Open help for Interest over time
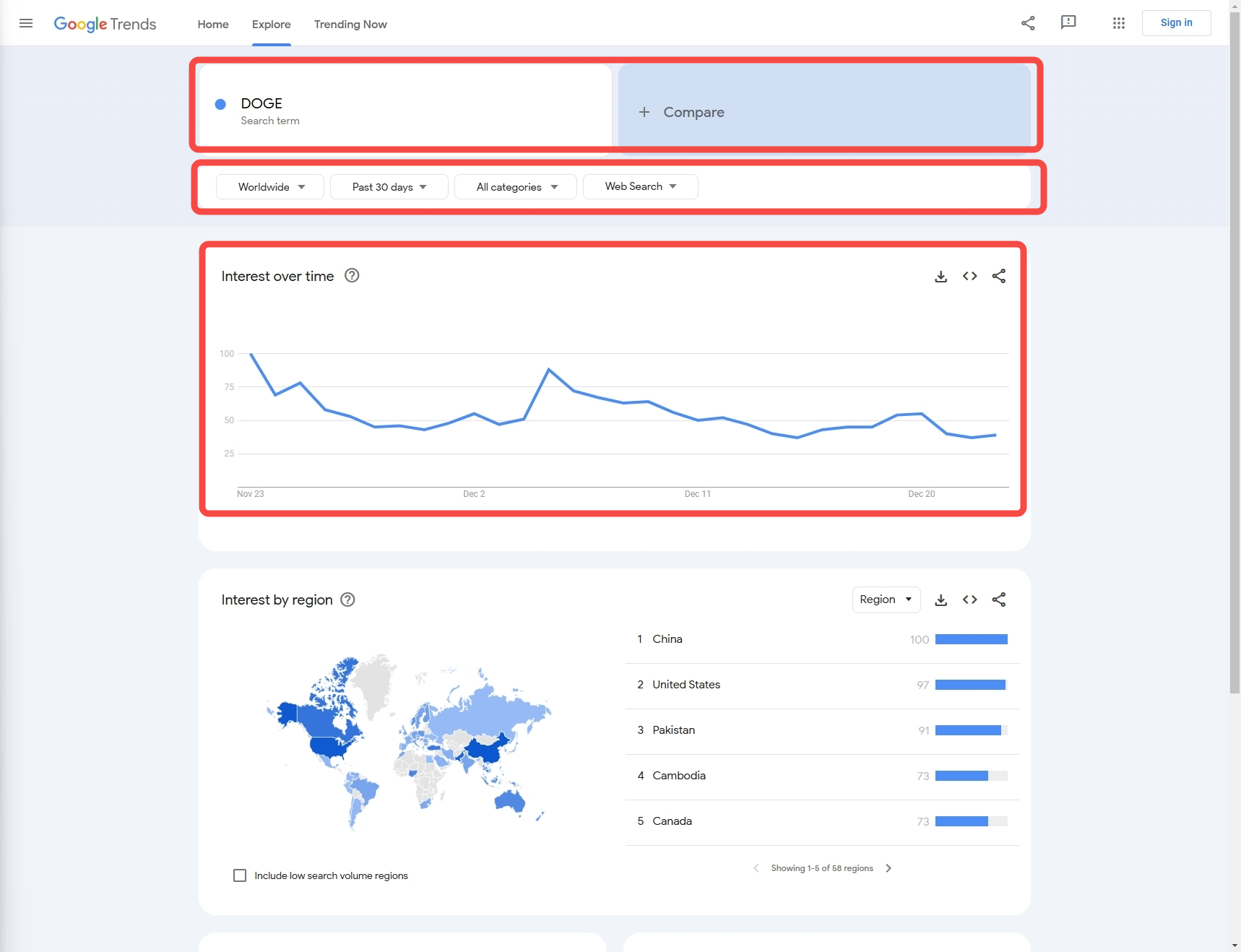Screen dimensions: 1241x952 tap(352, 275)
